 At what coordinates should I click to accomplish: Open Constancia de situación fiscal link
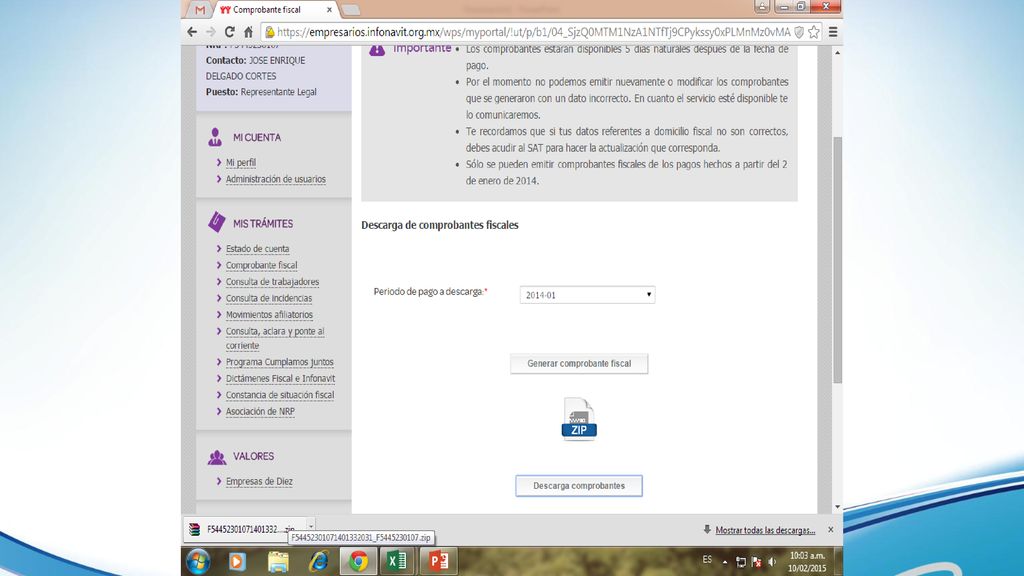click(x=280, y=395)
